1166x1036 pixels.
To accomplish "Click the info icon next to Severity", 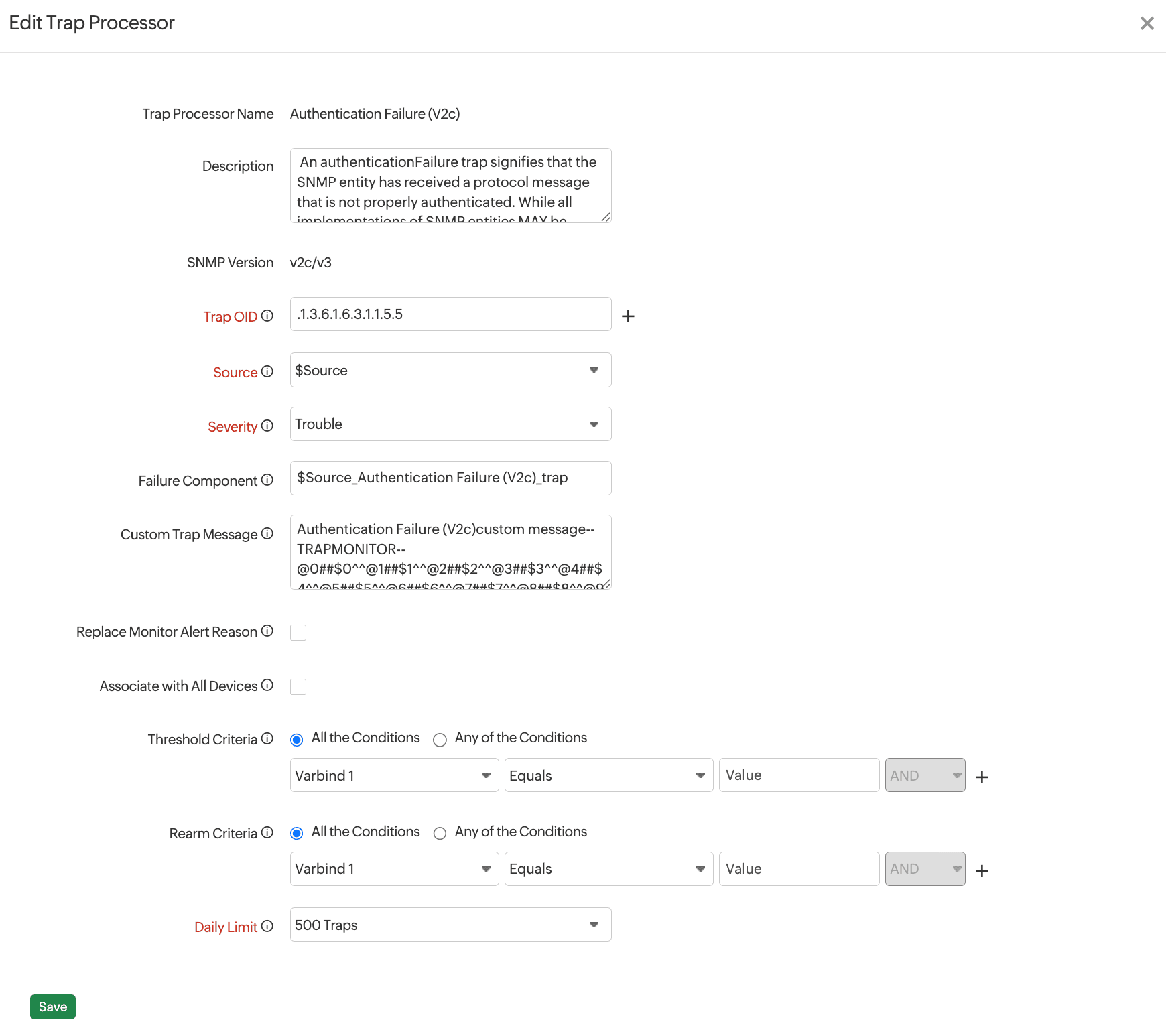I will [x=267, y=426].
